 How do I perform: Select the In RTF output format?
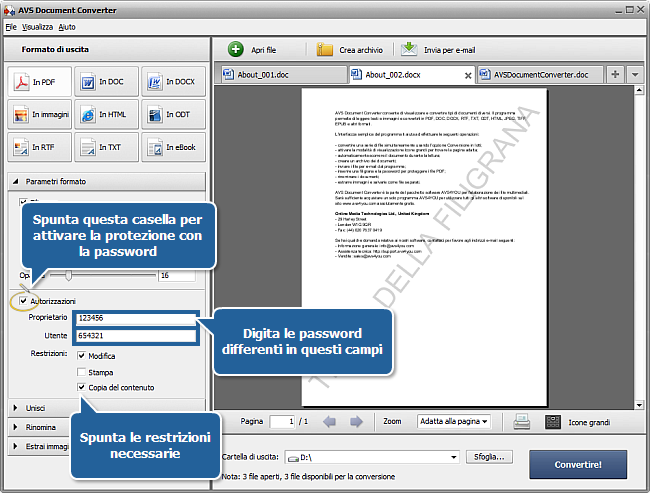(x=39, y=147)
